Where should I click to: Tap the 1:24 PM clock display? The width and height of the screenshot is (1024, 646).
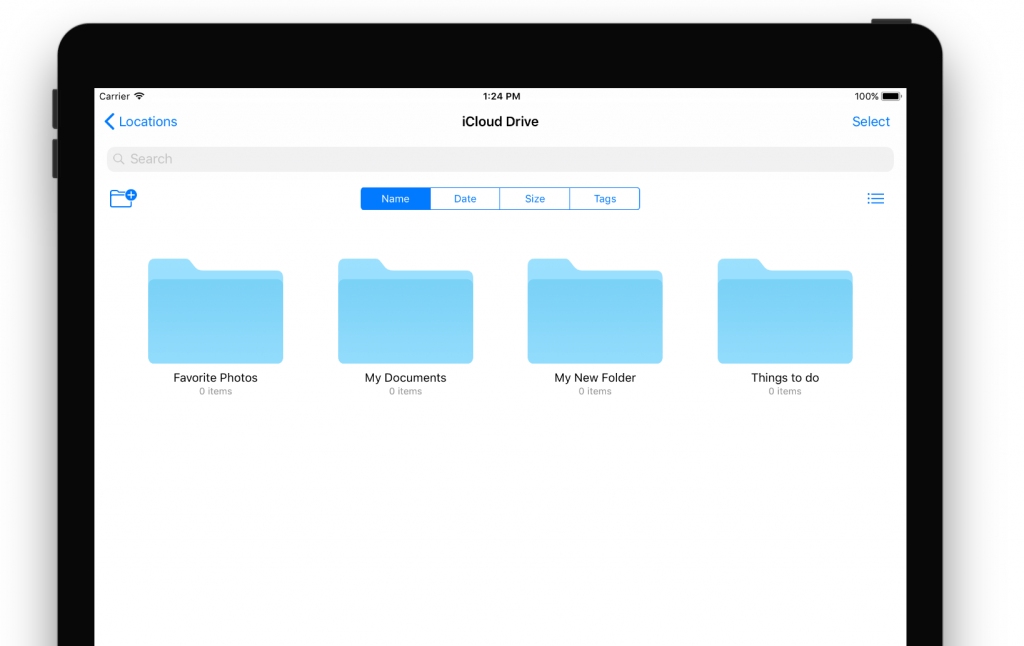point(500,96)
